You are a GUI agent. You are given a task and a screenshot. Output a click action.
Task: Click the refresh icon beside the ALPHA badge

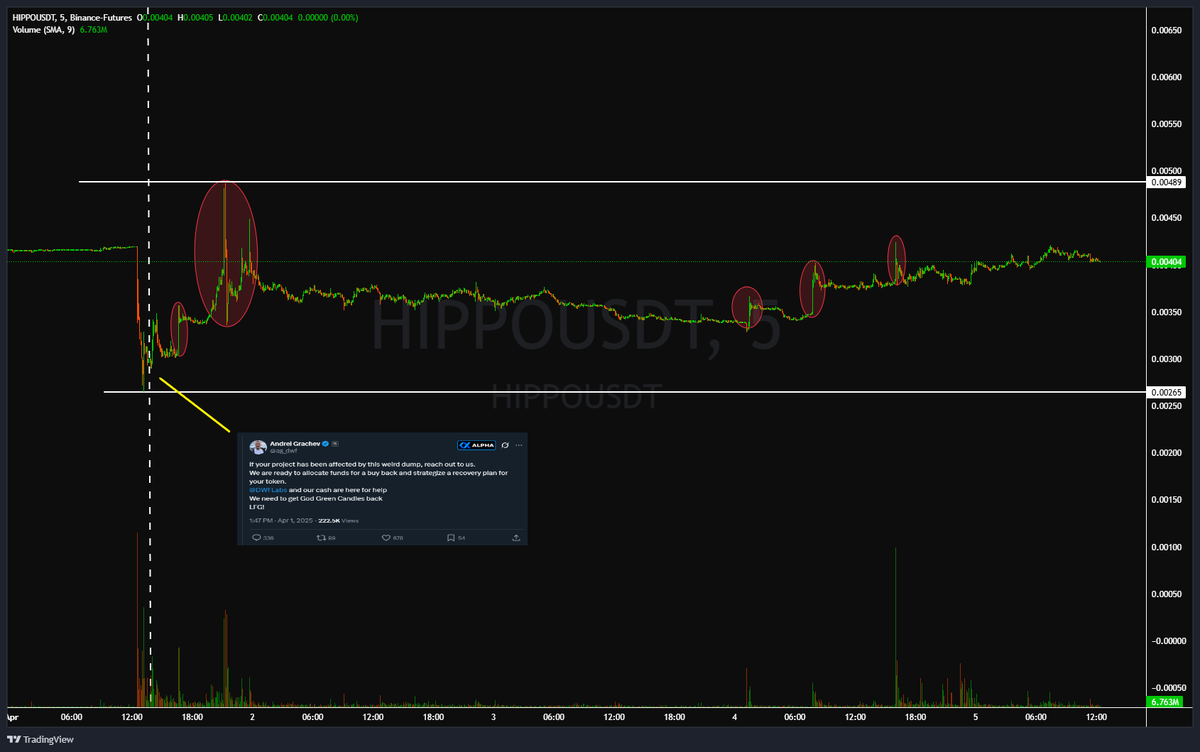[x=504, y=446]
